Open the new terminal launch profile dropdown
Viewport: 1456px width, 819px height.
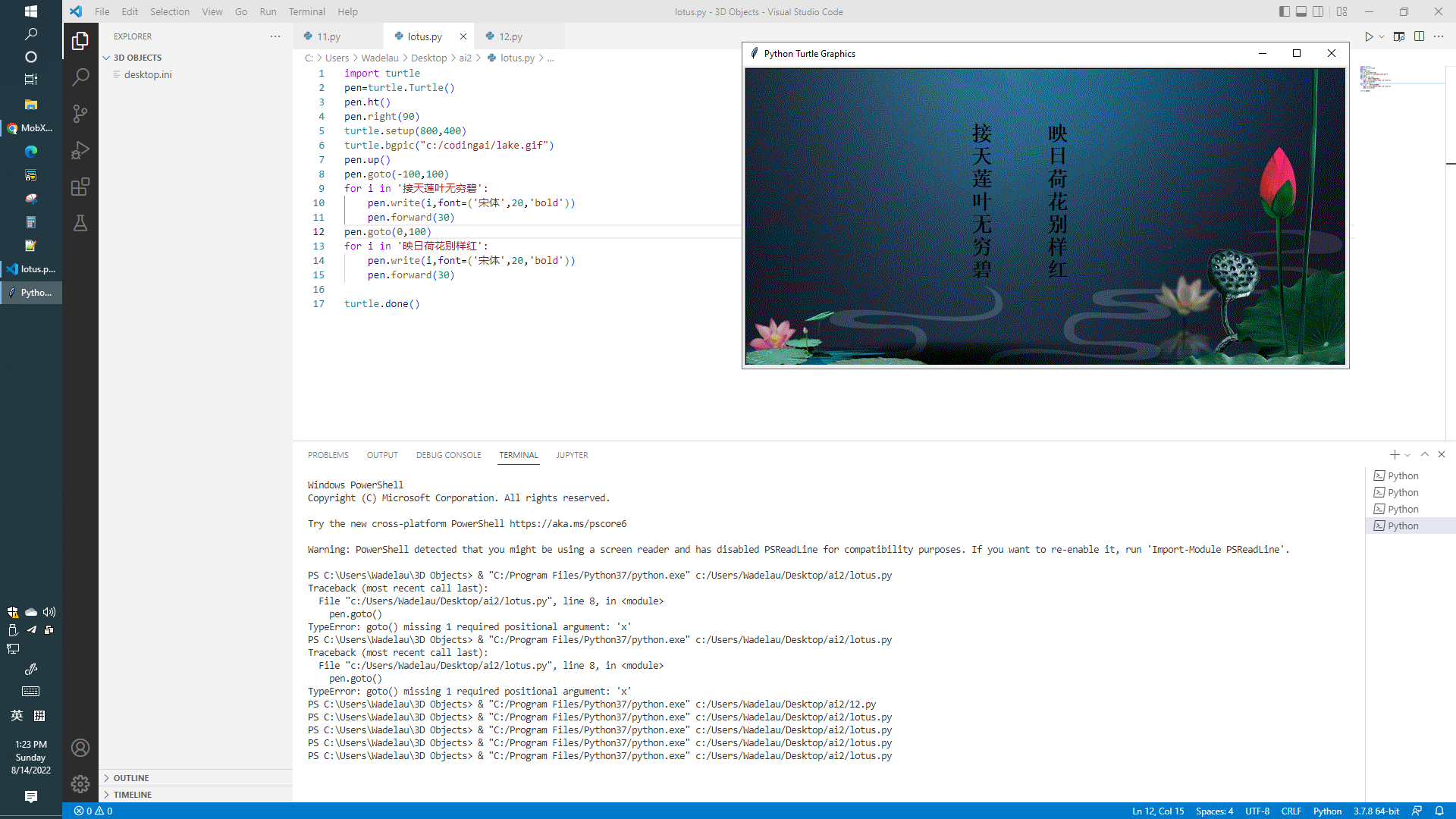point(1407,455)
